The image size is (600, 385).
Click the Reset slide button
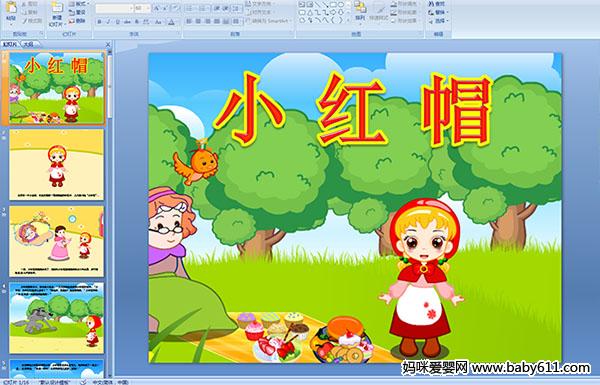78,12
